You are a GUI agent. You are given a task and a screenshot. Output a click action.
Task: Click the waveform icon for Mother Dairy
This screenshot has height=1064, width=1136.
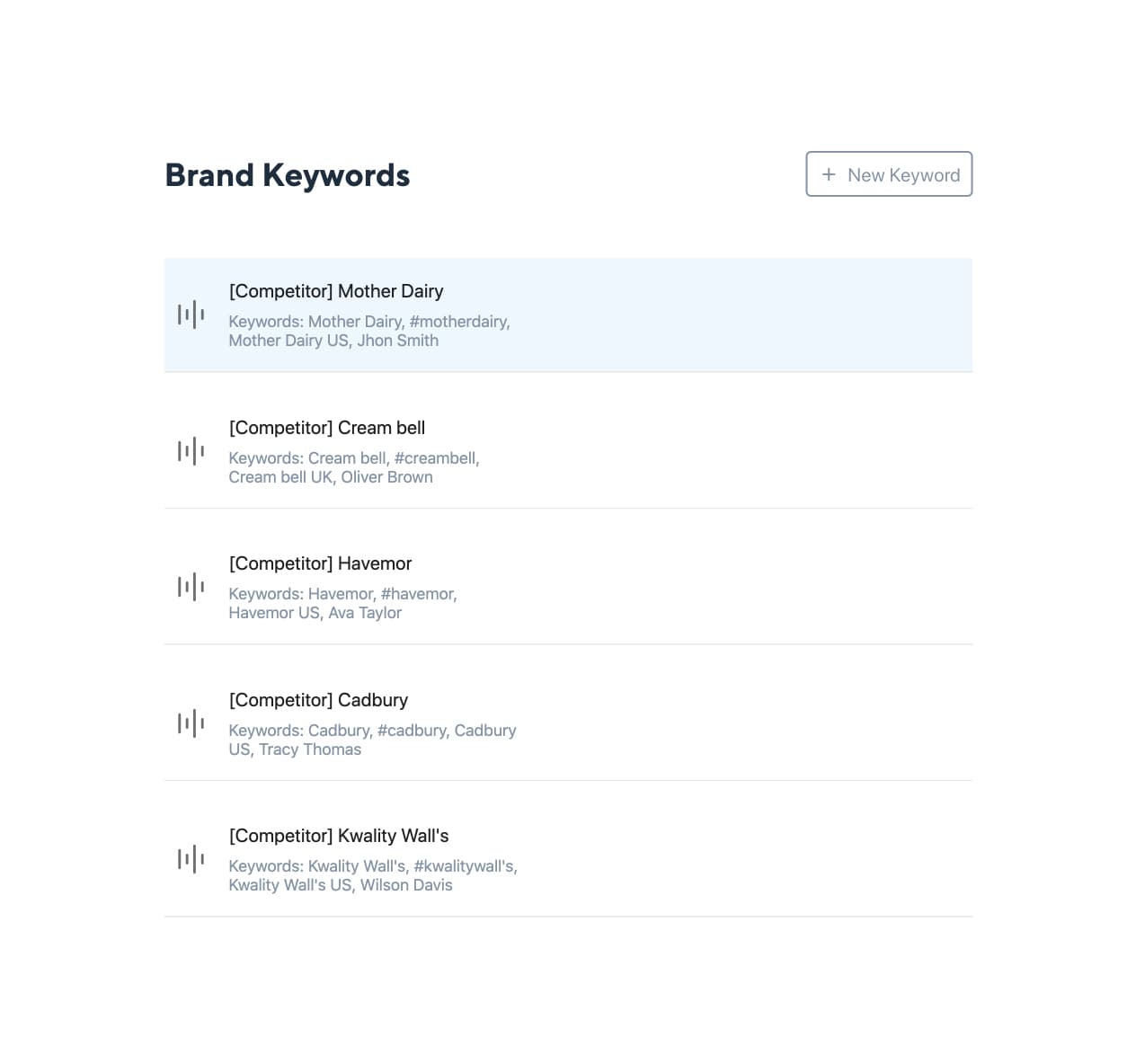tap(191, 315)
